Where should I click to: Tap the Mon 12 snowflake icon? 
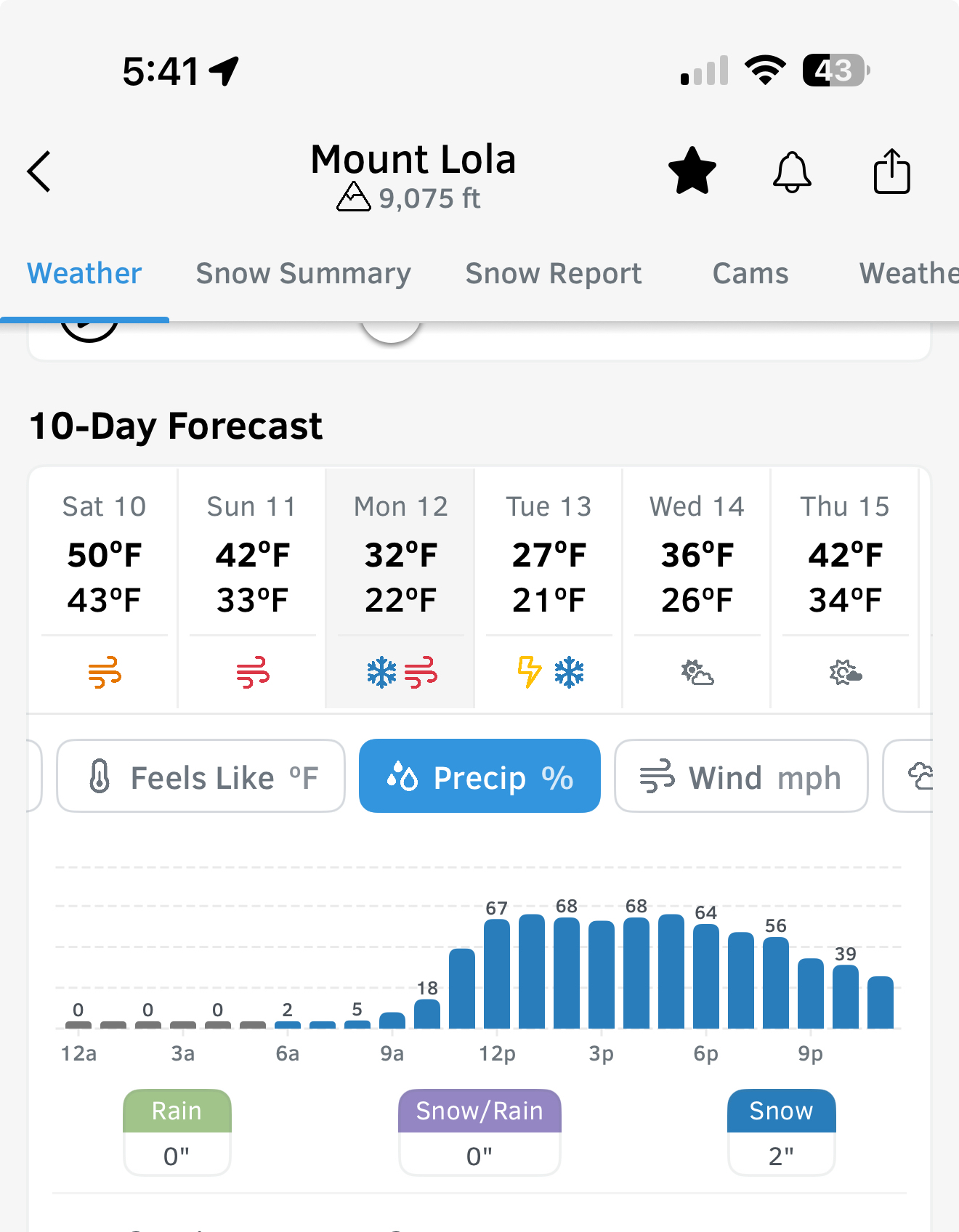381,672
